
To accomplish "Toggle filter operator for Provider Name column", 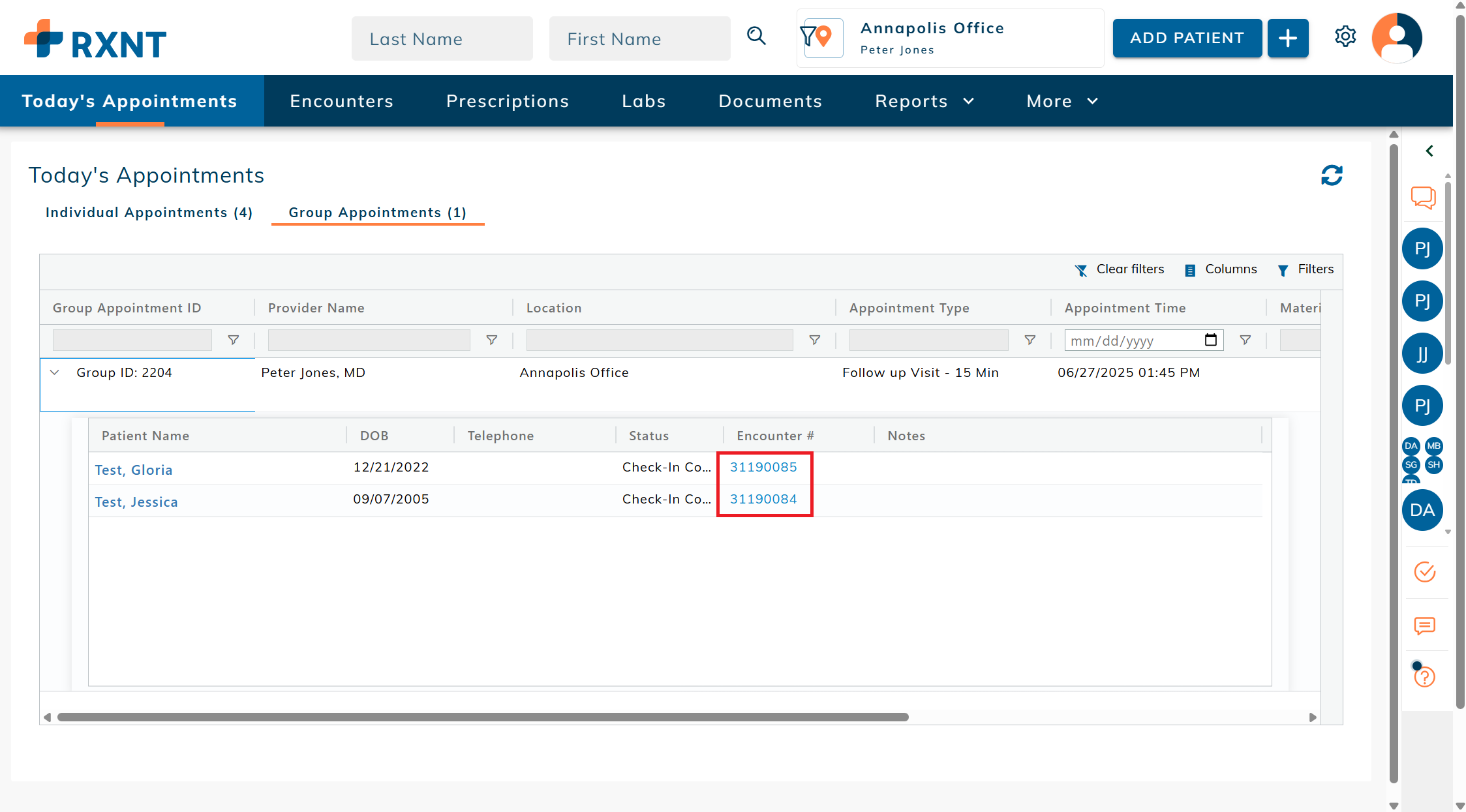I will point(492,340).
